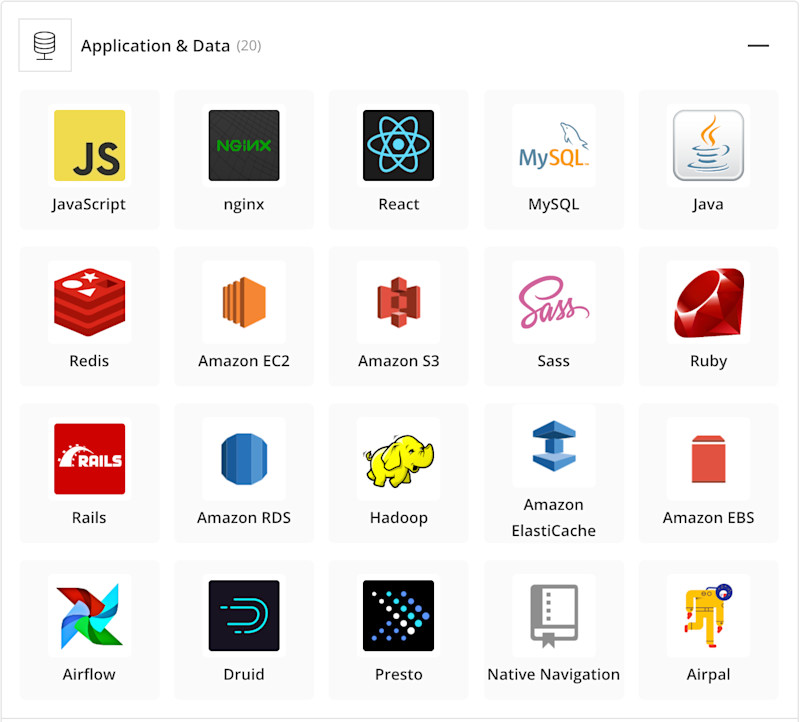Select the Presto text label
Image resolution: width=800 pixels, height=722 pixels.
[x=398, y=674]
